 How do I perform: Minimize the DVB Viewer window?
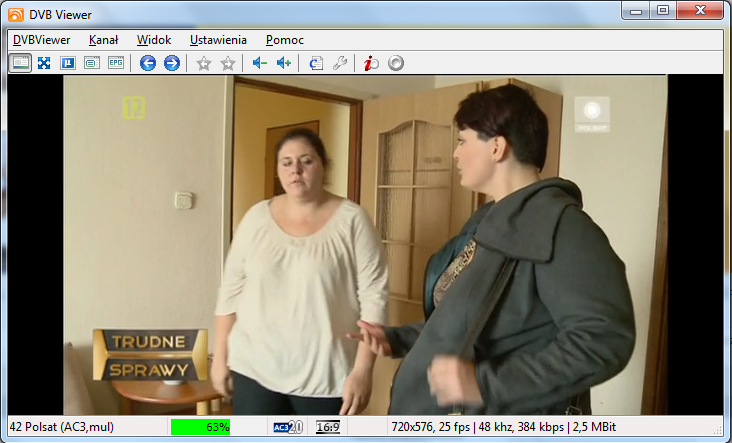point(636,10)
